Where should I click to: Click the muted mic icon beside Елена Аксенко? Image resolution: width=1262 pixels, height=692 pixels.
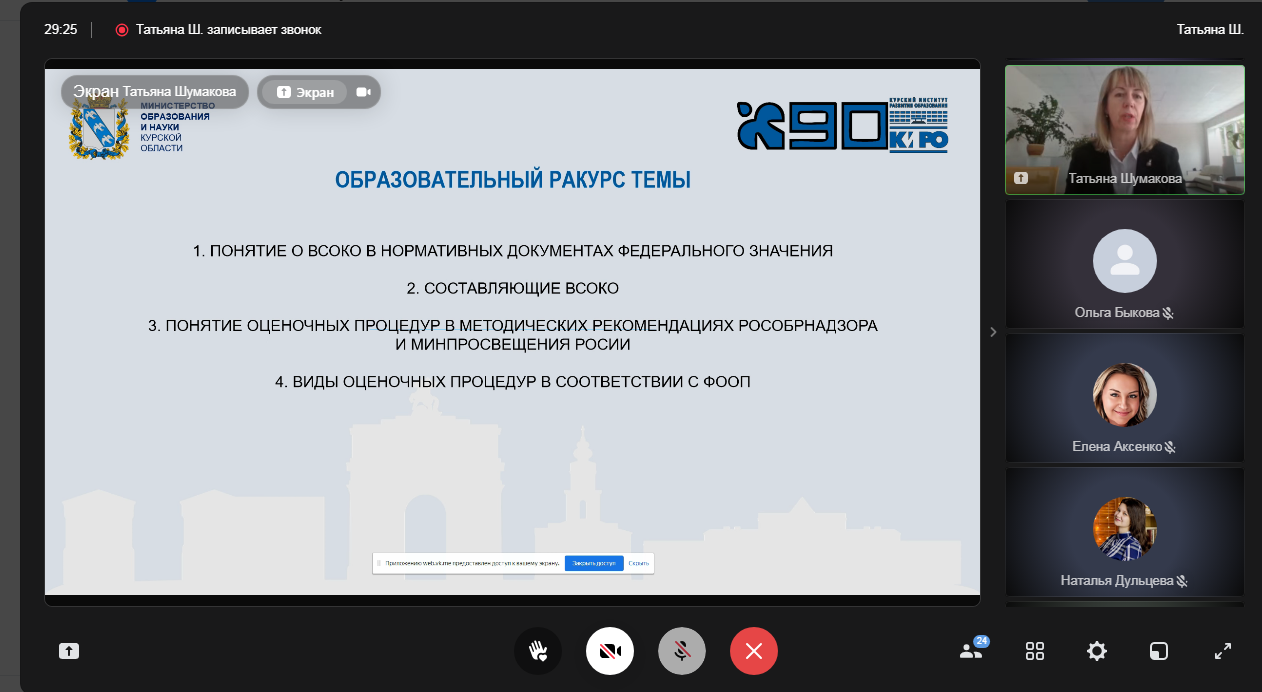pos(1169,447)
